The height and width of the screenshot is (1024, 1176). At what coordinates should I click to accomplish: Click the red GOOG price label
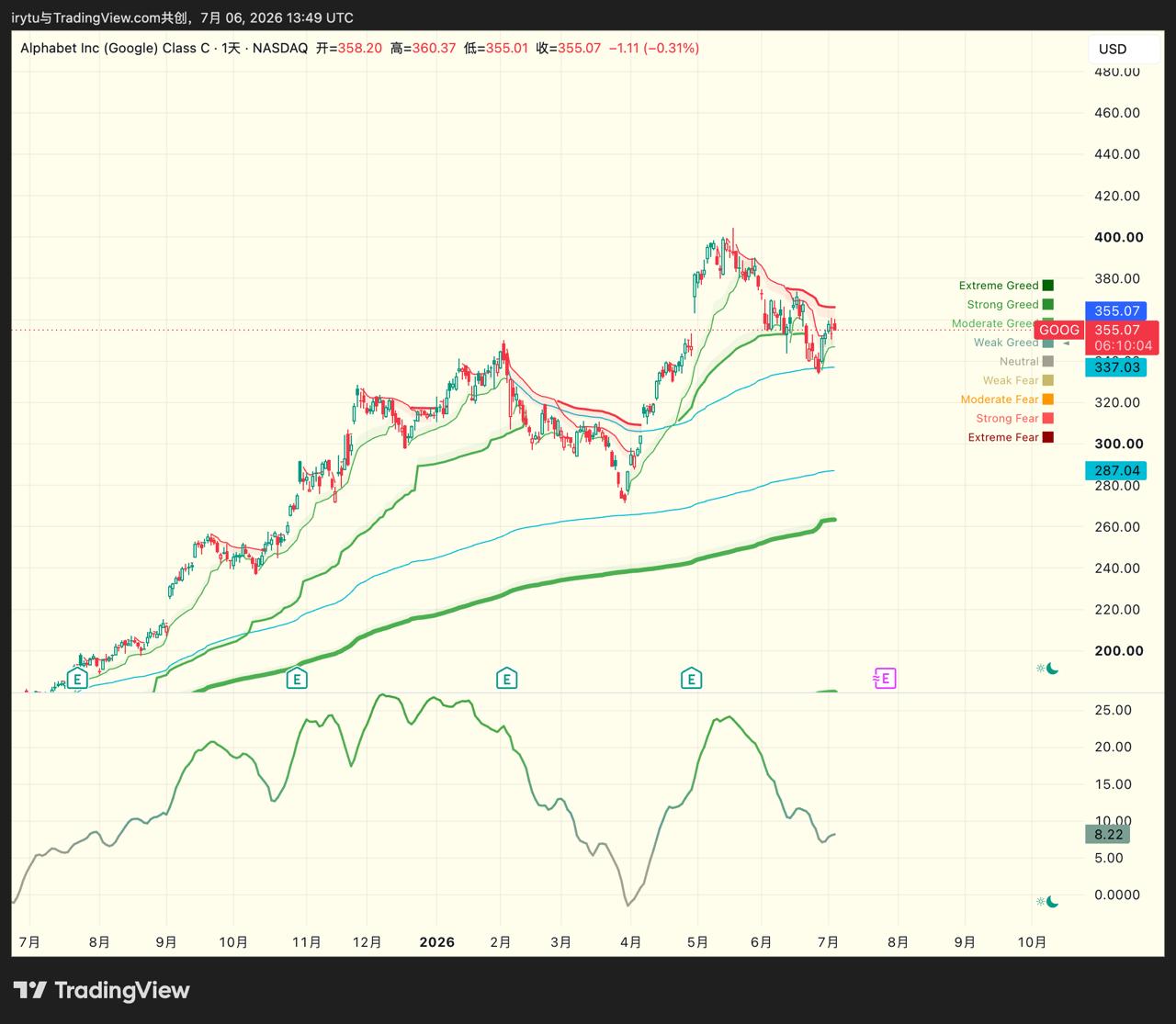tap(1059, 331)
